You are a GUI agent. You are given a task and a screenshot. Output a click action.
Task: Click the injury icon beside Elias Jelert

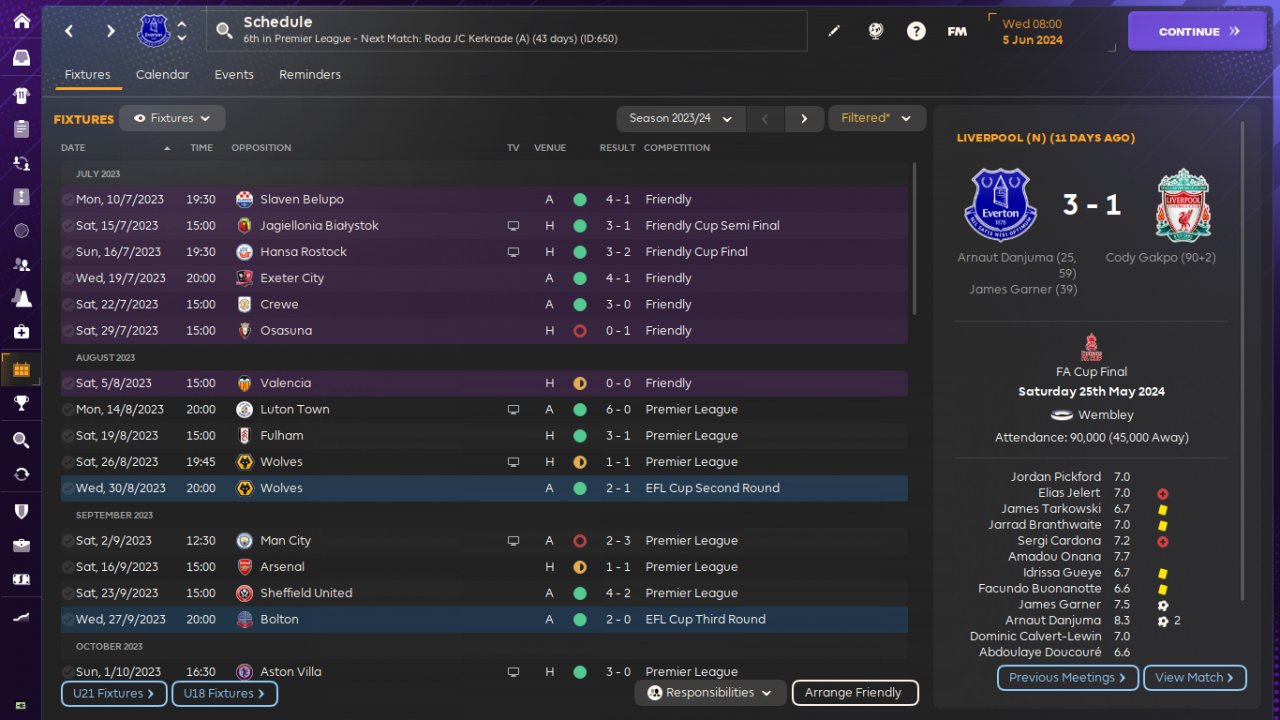pyautogui.click(x=1163, y=493)
